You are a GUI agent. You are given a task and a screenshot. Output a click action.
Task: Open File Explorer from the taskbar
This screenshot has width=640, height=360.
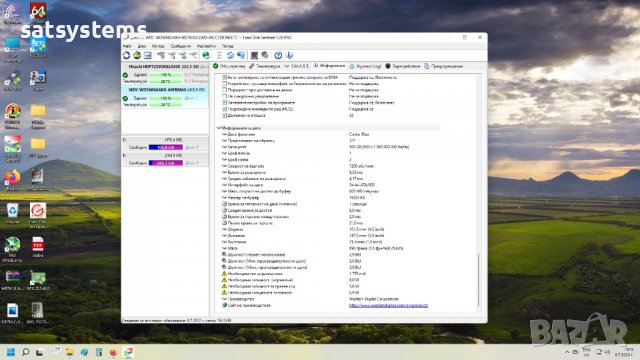click(69, 352)
